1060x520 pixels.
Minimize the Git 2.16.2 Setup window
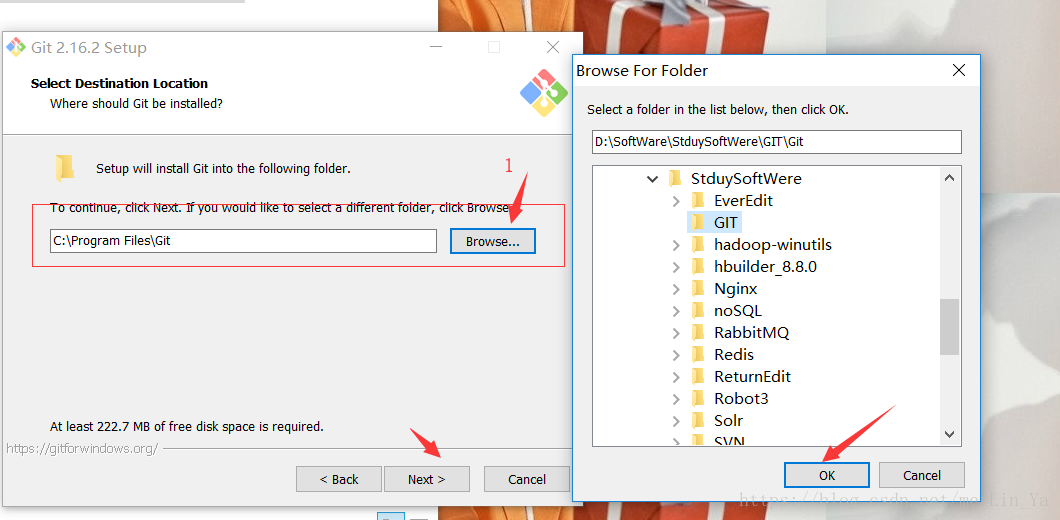pyautogui.click(x=435, y=47)
